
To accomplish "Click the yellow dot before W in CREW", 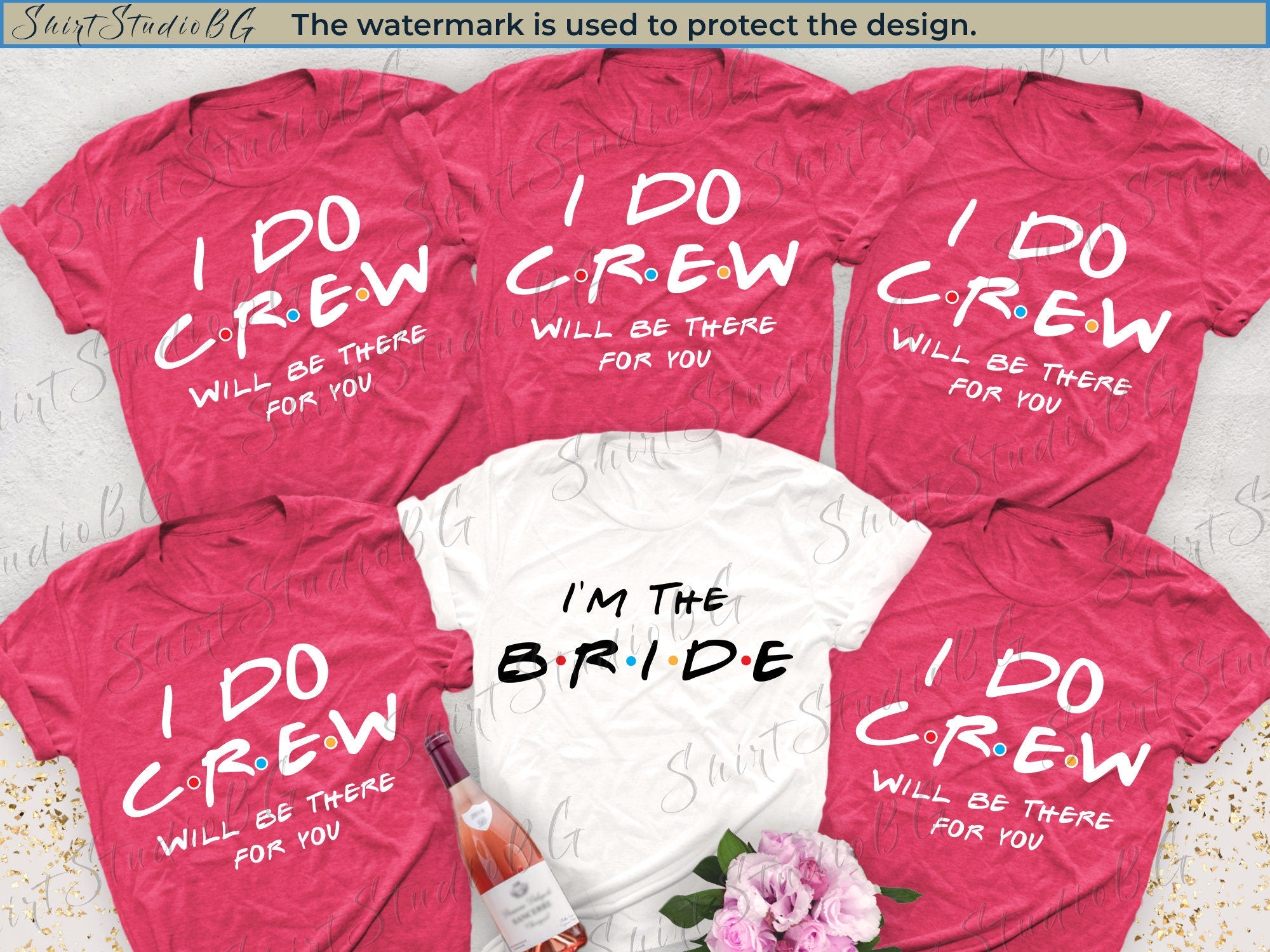I will coord(723,274).
